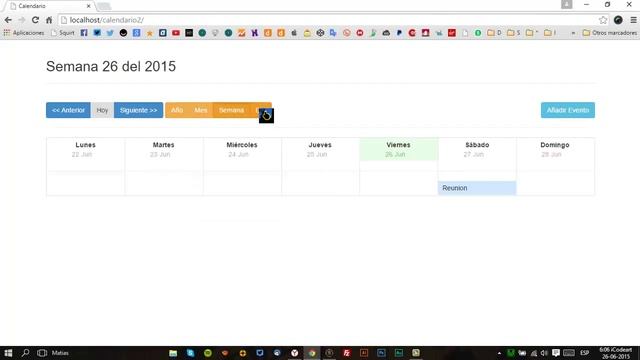
Task: Select the Martes 23 Jun day header
Action: [163, 149]
